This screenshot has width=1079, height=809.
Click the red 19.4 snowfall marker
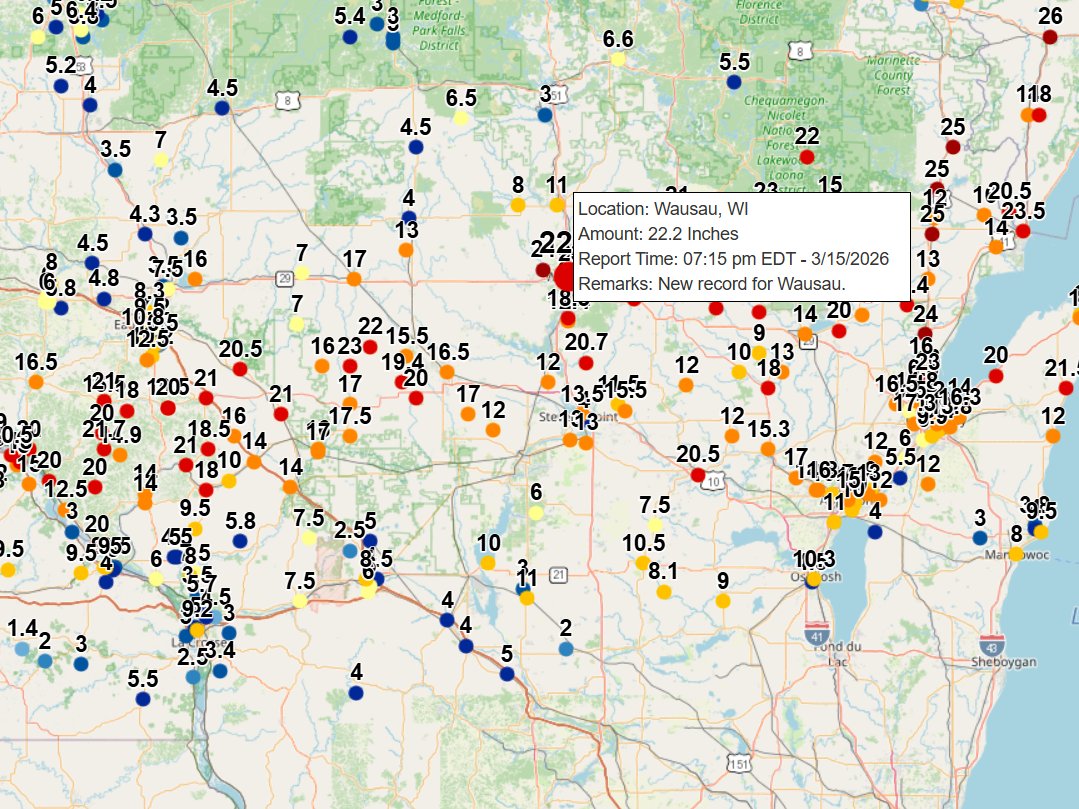402,382
